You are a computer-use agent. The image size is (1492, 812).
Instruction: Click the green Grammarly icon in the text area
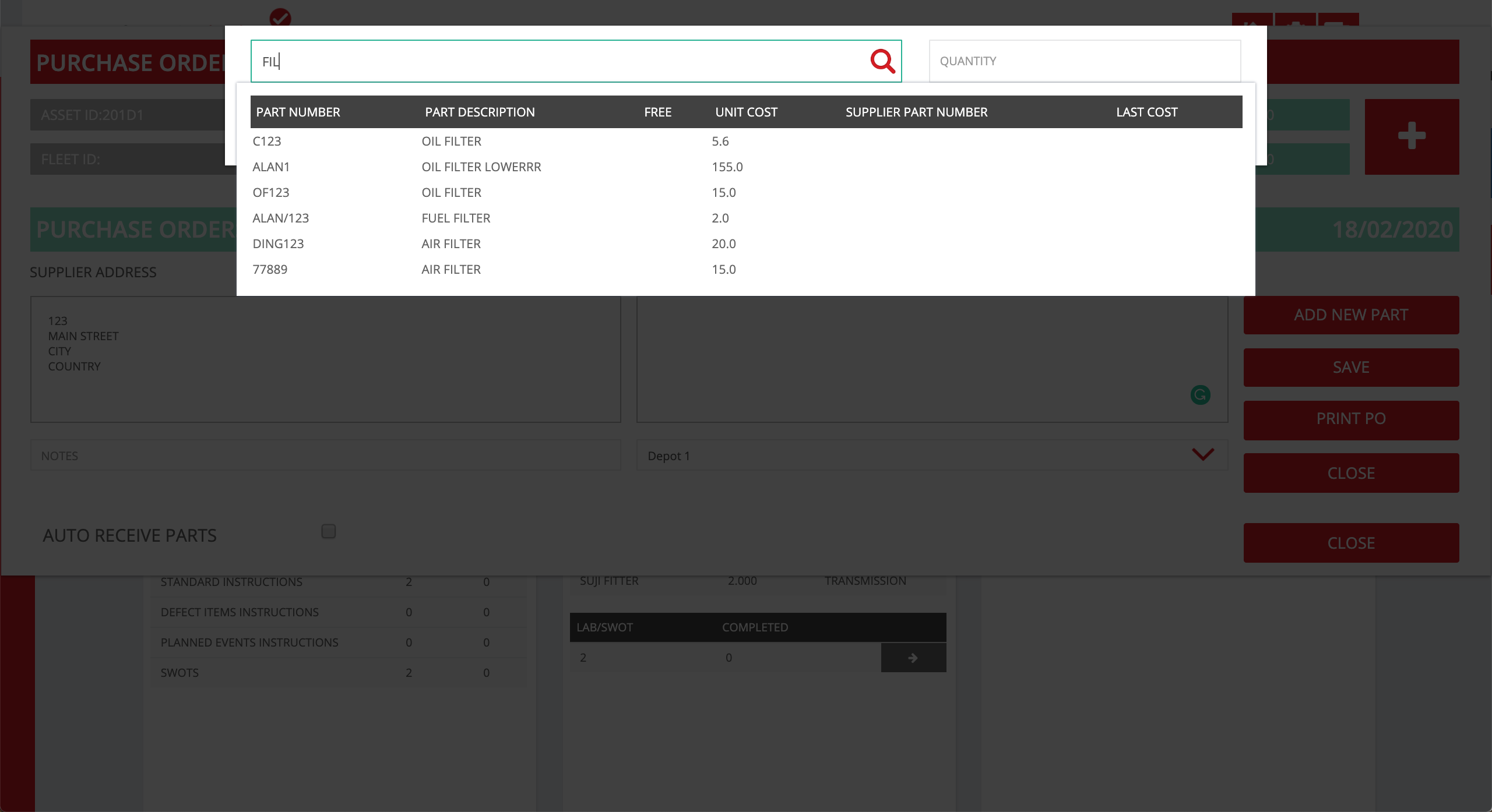click(x=1200, y=395)
